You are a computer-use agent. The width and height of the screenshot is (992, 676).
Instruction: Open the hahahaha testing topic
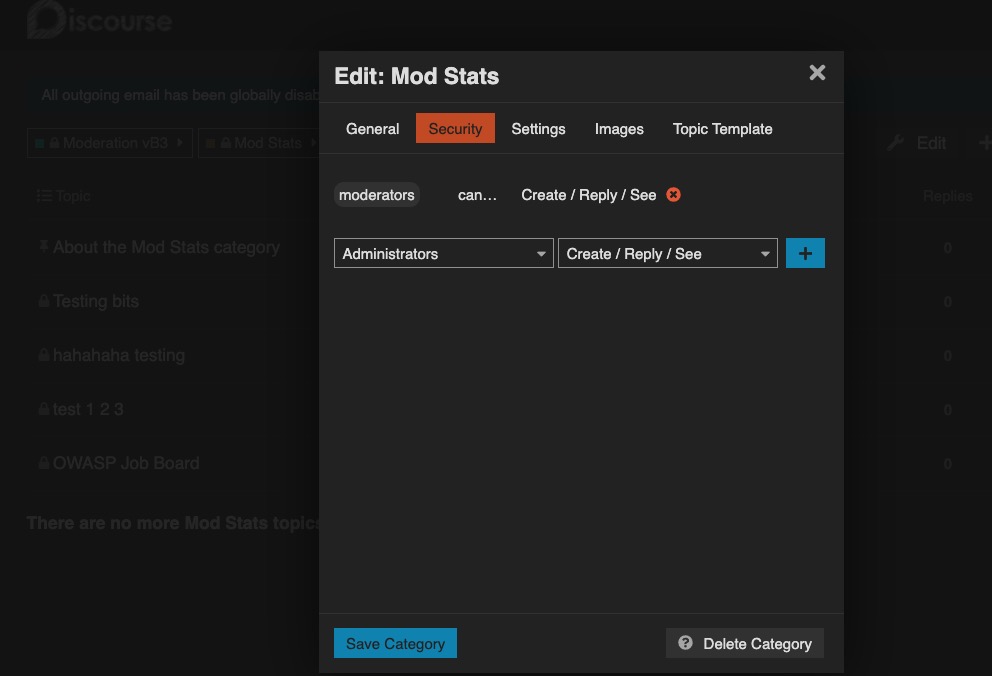pos(119,355)
